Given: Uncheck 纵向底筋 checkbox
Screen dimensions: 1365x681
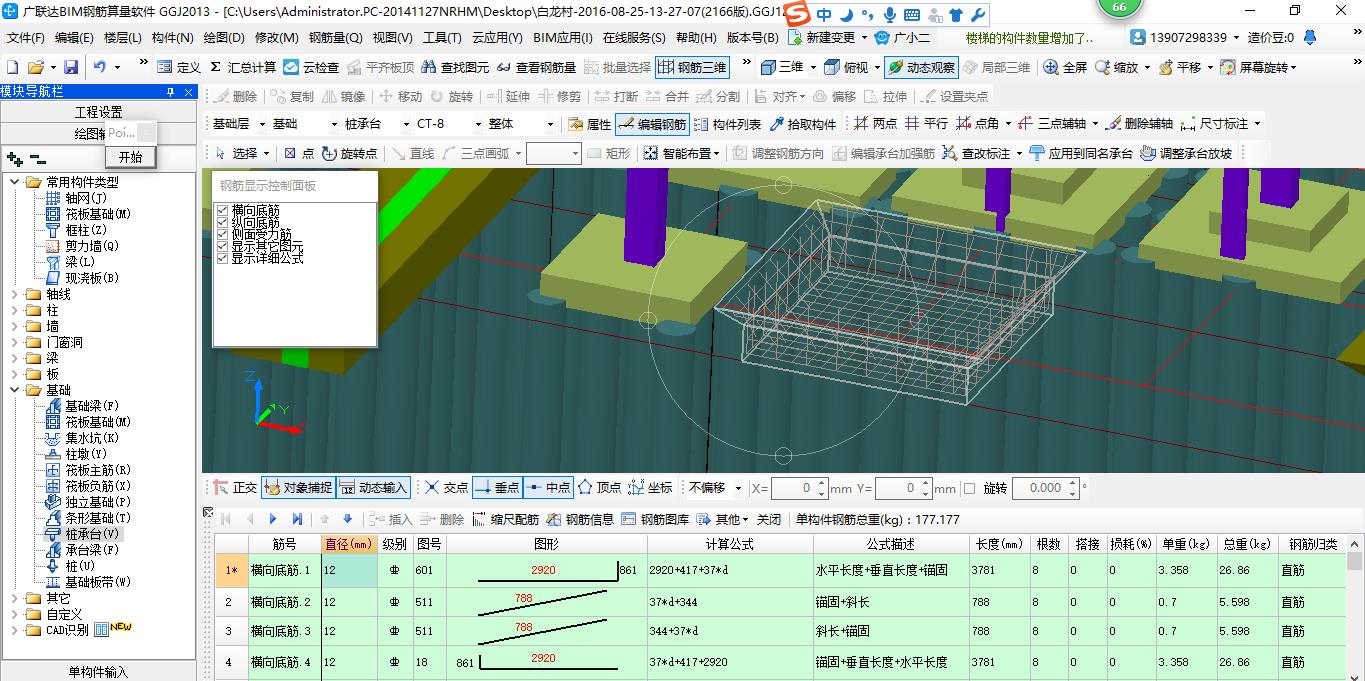Looking at the screenshot, I should click(x=223, y=222).
